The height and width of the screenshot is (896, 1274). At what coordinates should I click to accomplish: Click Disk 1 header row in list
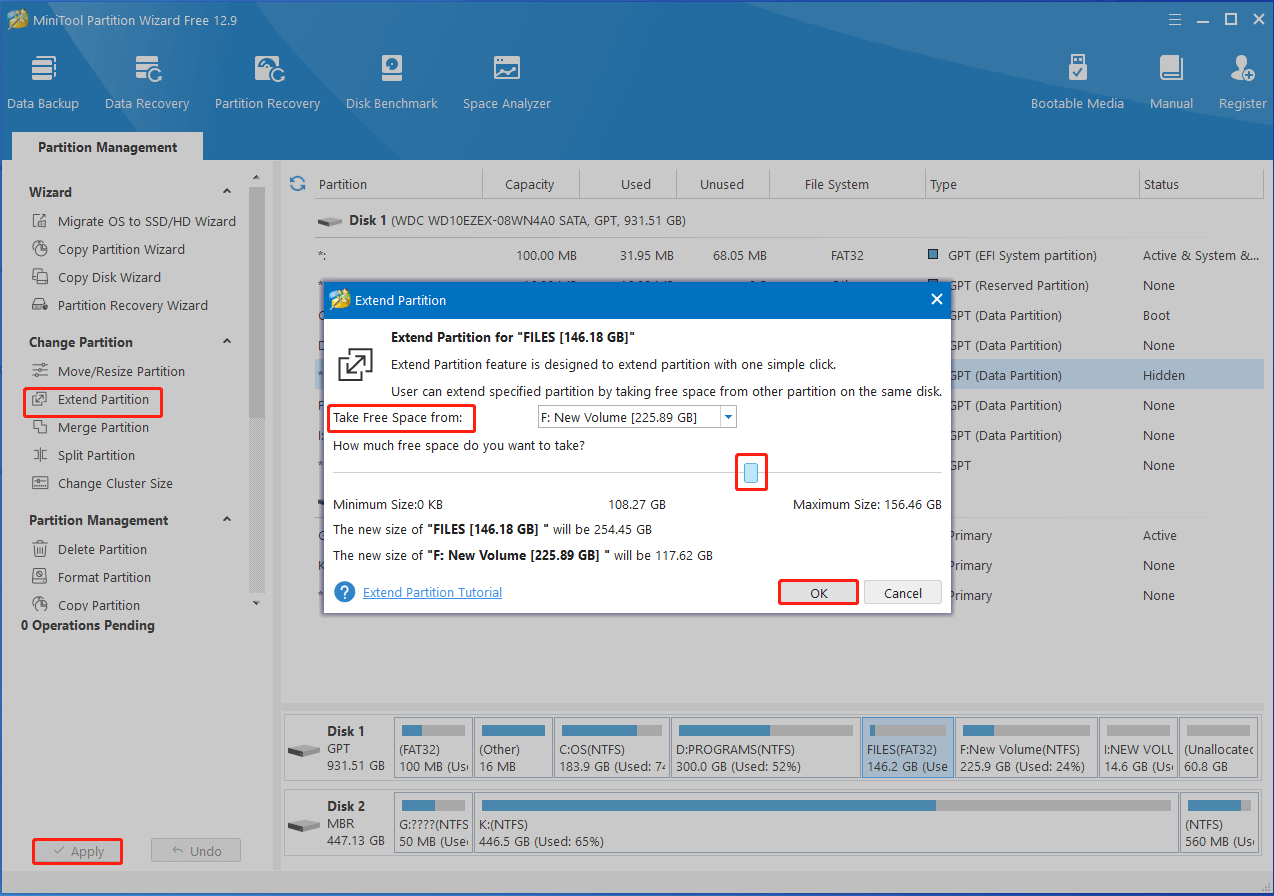click(x=788, y=220)
